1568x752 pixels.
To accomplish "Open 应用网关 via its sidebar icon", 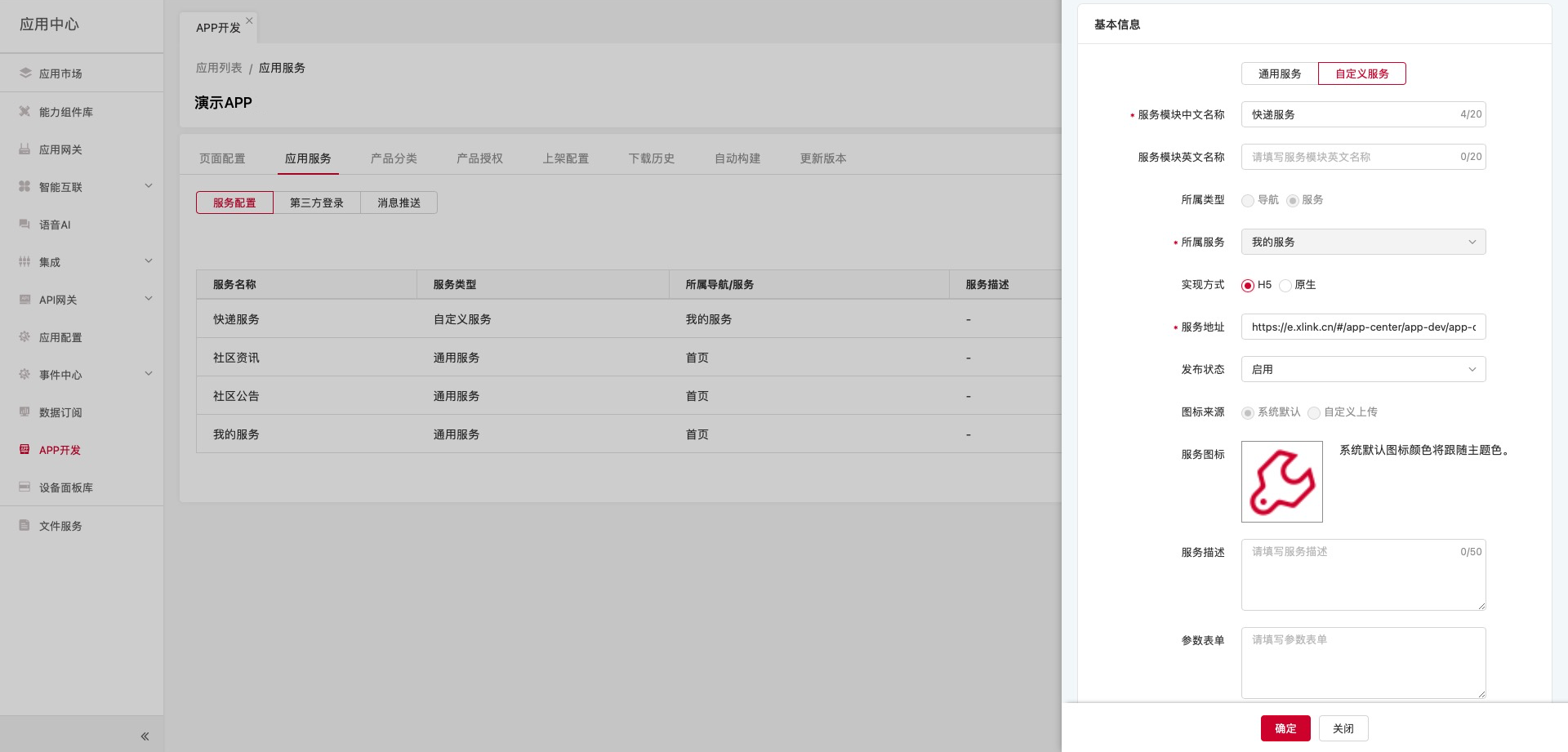I will [x=24, y=149].
